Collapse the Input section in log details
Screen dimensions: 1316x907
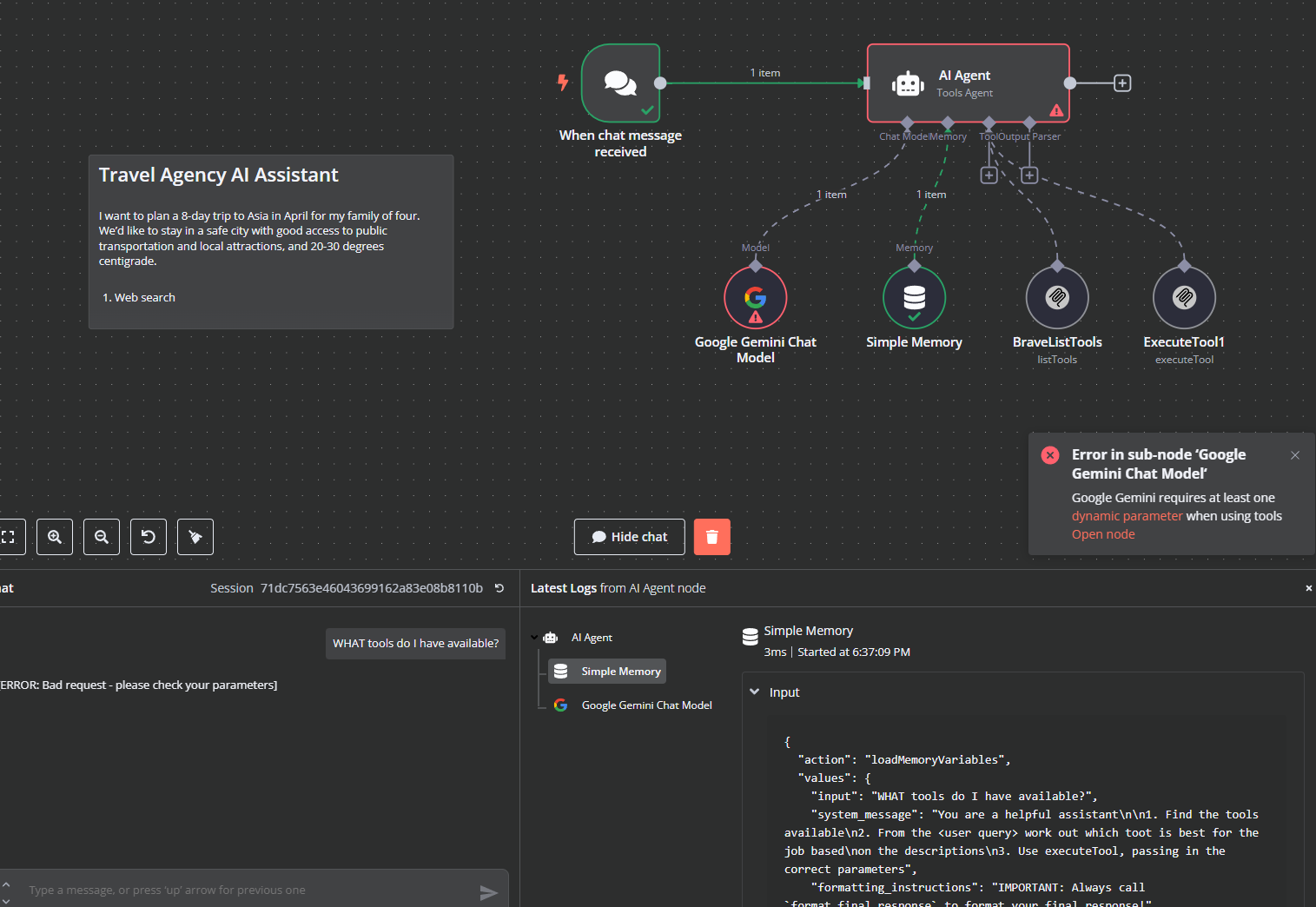754,692
